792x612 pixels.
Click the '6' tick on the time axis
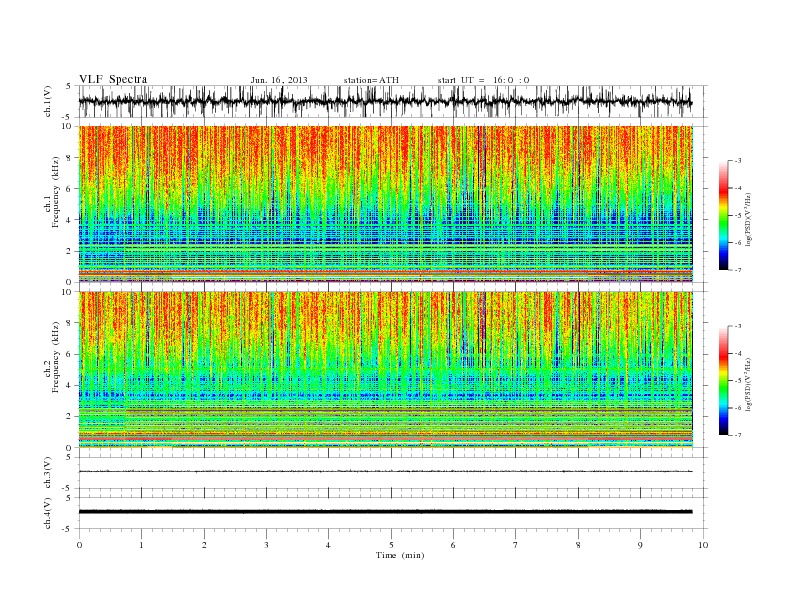453,545
